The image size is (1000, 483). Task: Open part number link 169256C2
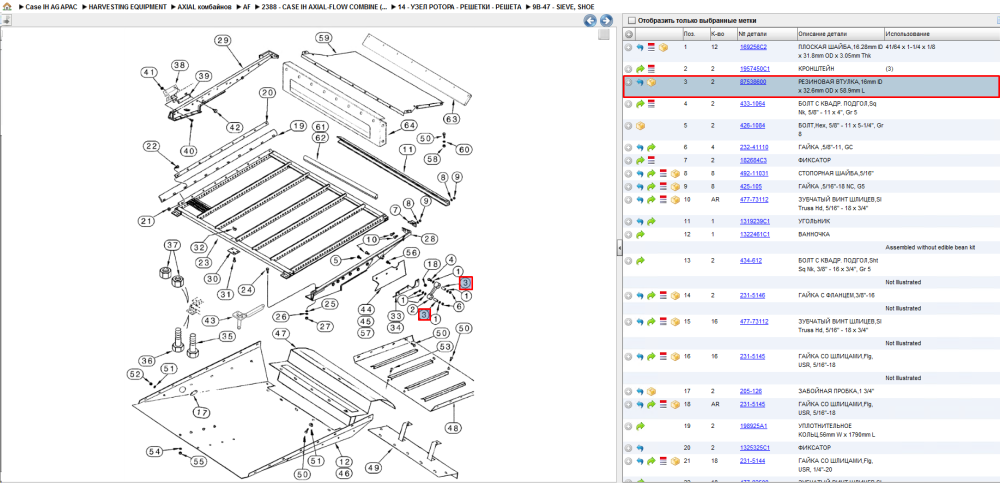click(753, 47)
